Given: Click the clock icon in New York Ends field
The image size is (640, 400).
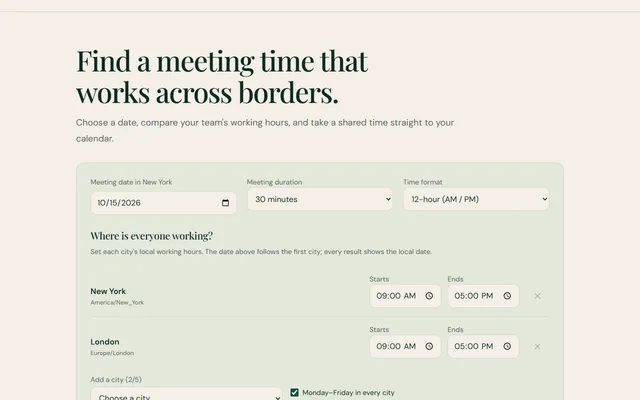Looking at the screenshot, I should (507, 296).
